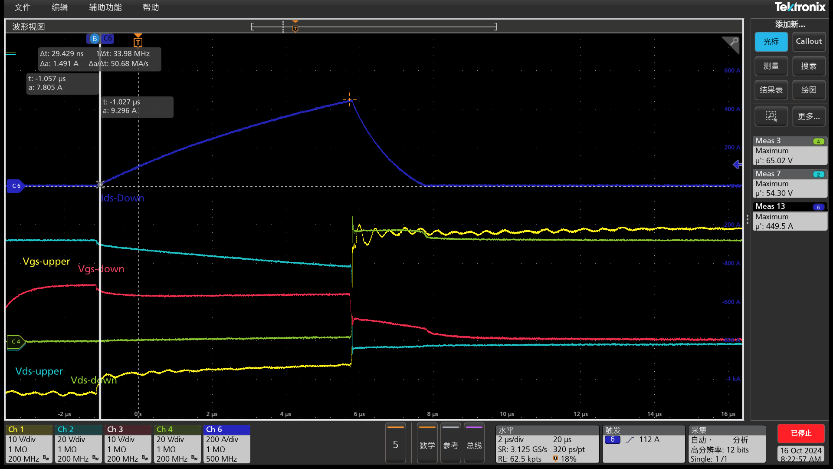Select the Meas 7 Maximum badge

pyautogui.click(x=789, y=183)
